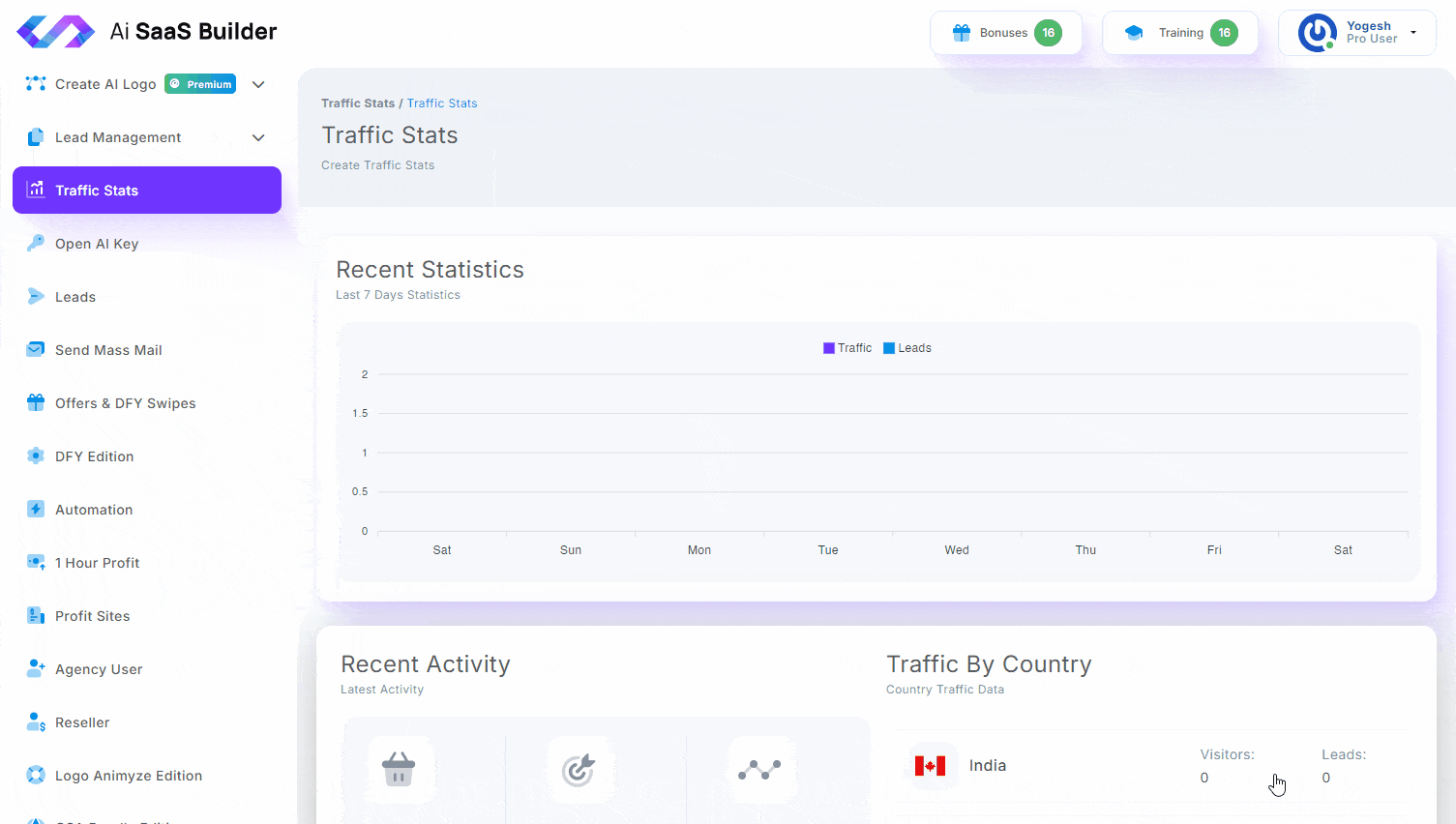The height and width of the screenshot is (824, 1456).
Task: Click the line graph icon in Recent Activity
Action: [759, 770]
